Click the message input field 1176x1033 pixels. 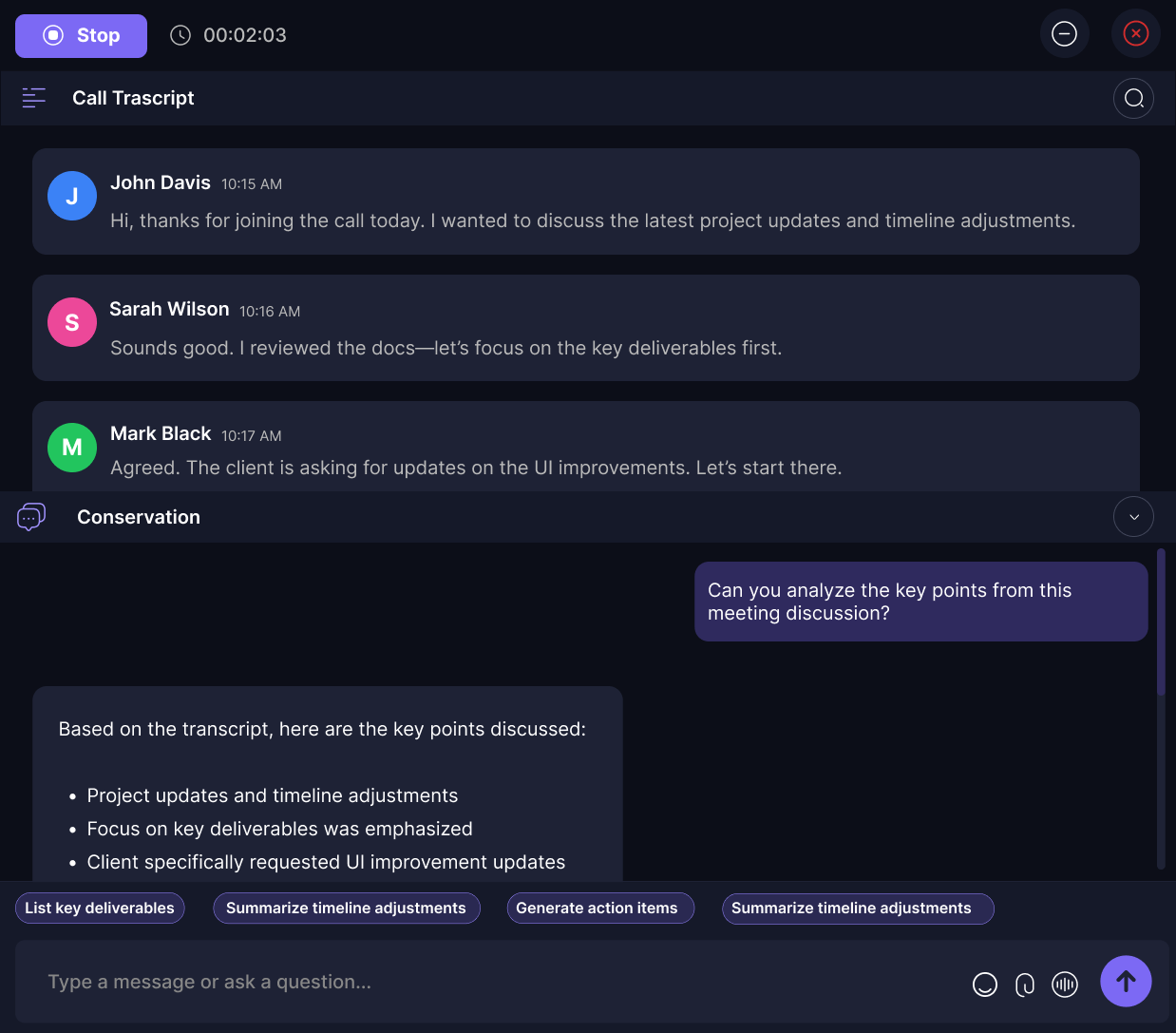coord(380,982)
